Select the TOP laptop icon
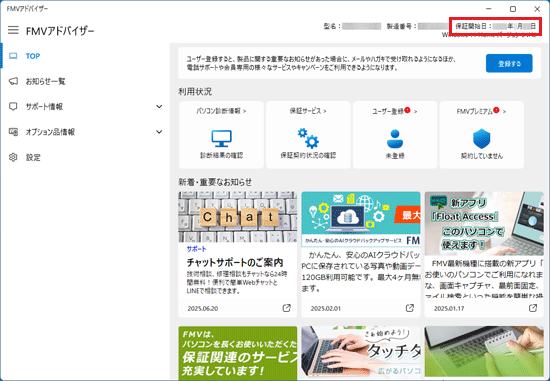This screenshot has width=550, height=381. click(x=13, y=56)
